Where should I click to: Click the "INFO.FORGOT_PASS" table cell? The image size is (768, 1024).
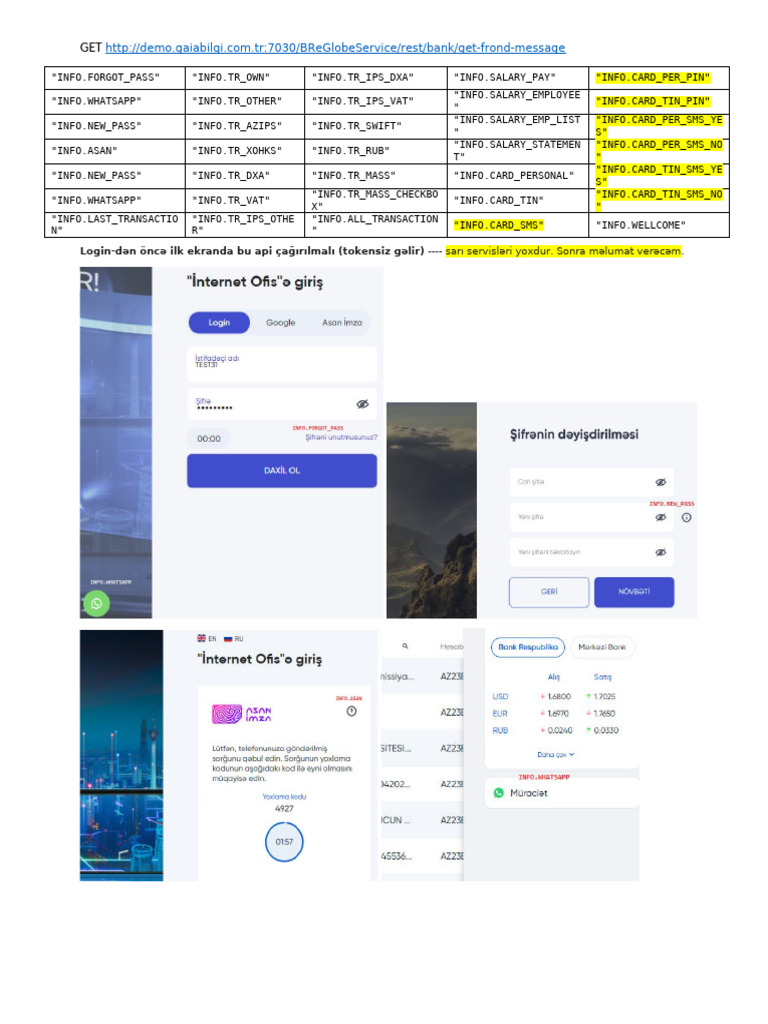tap(115, 78)
